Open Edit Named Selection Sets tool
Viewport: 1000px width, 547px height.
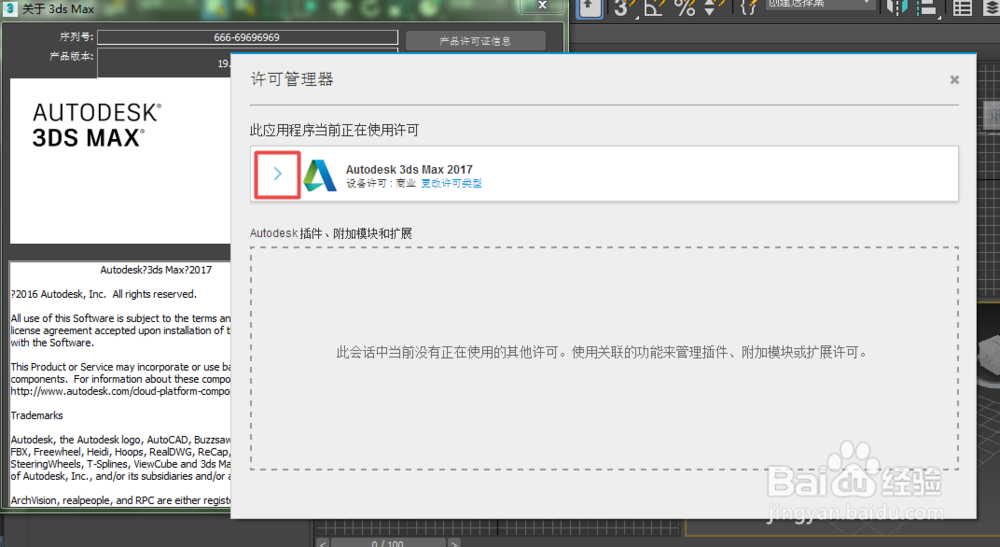[x=749, y=8]
